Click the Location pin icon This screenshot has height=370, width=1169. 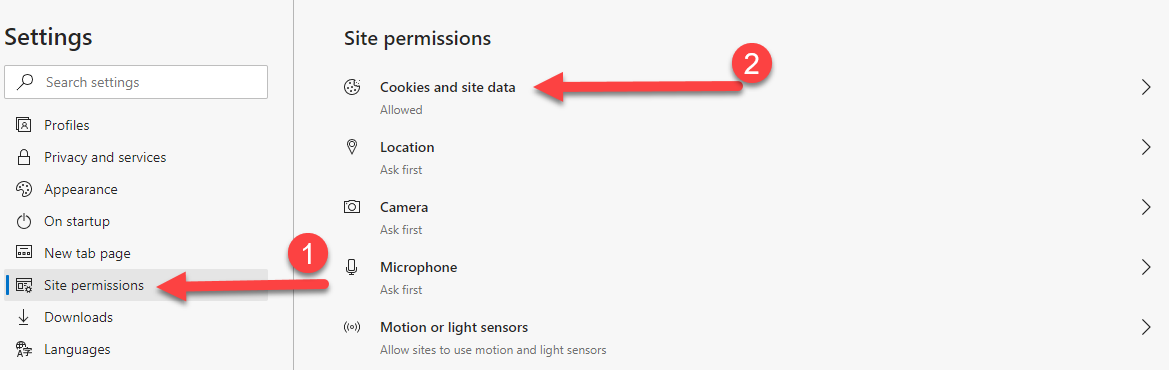click(x=352, y=147)
